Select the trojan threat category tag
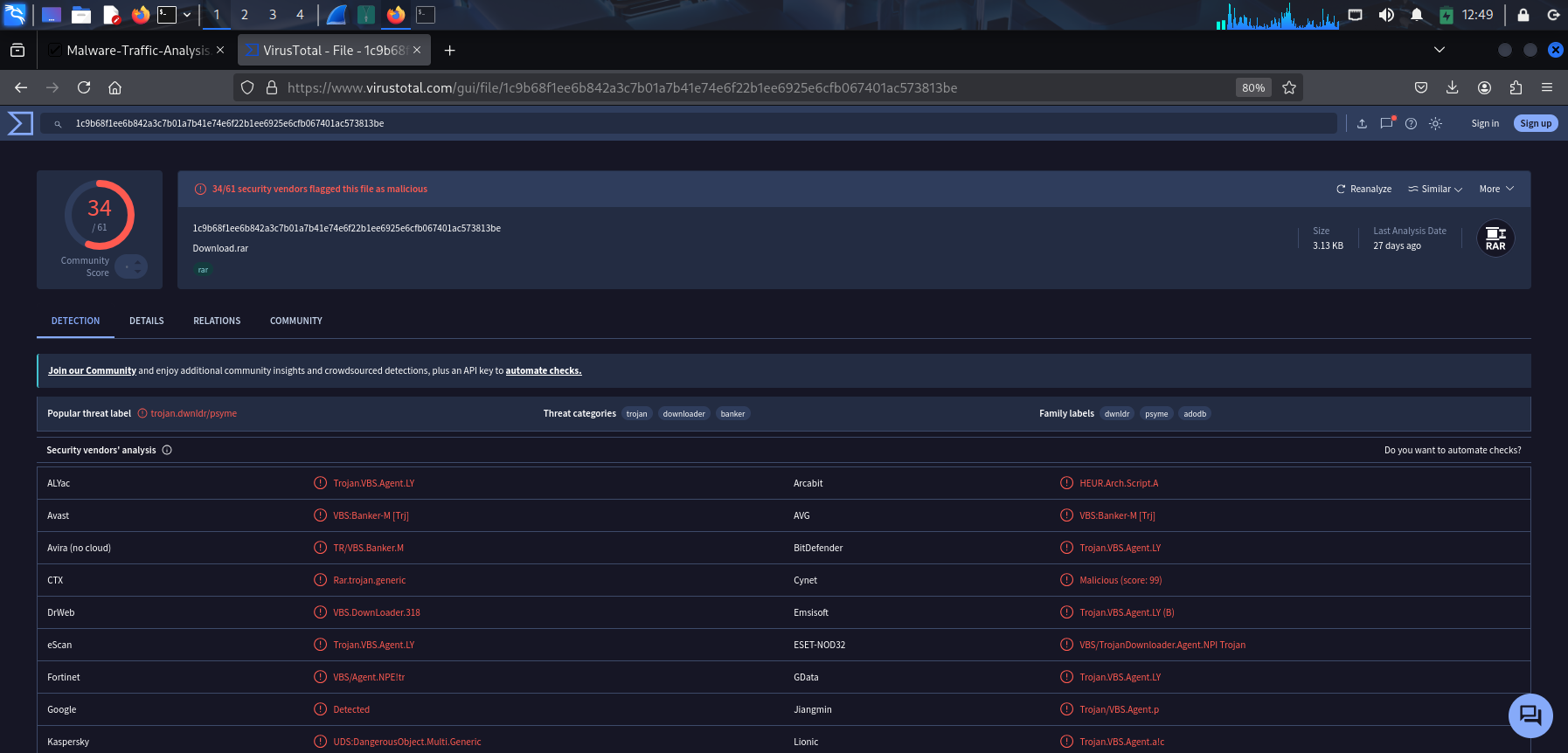The width and height of the screenshot is (1568, 753). click(x=637, y=414)
